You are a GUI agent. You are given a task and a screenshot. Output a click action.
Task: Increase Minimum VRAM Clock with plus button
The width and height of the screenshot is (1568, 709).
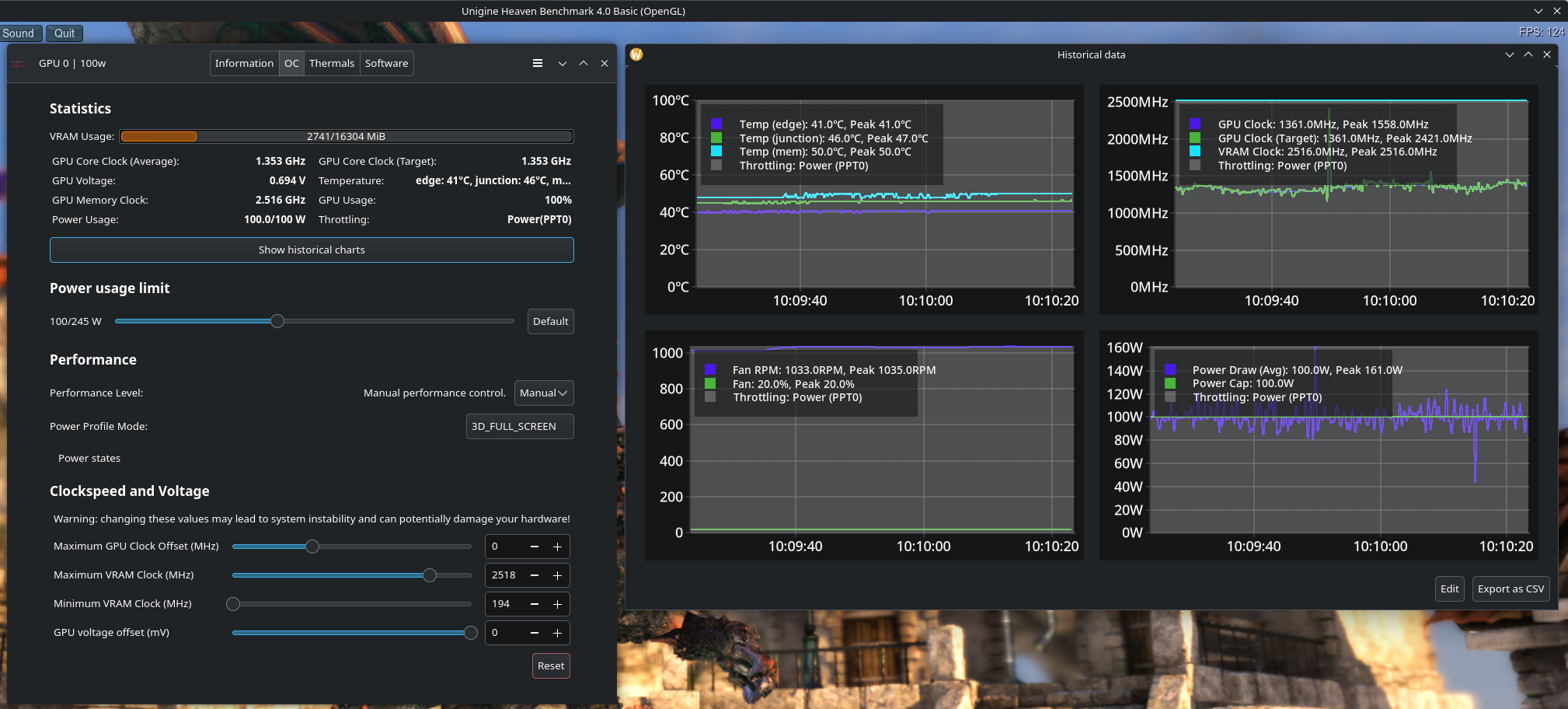[x=557, y=604]
